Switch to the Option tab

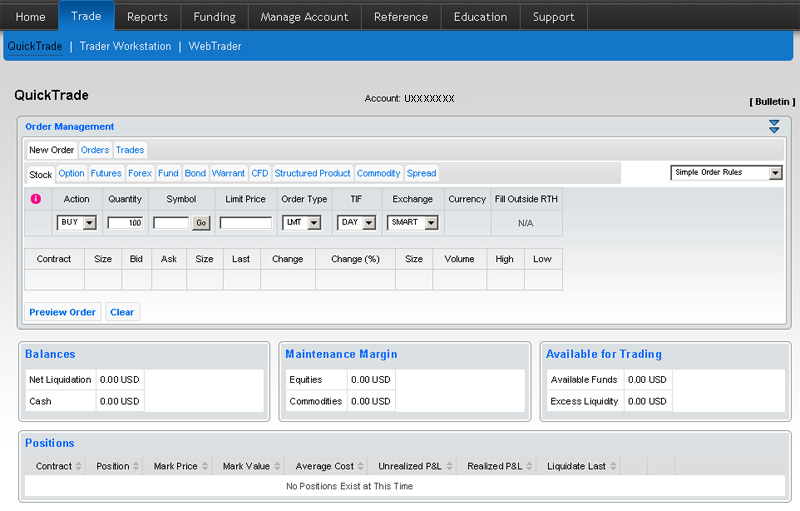tap(71, 174)
